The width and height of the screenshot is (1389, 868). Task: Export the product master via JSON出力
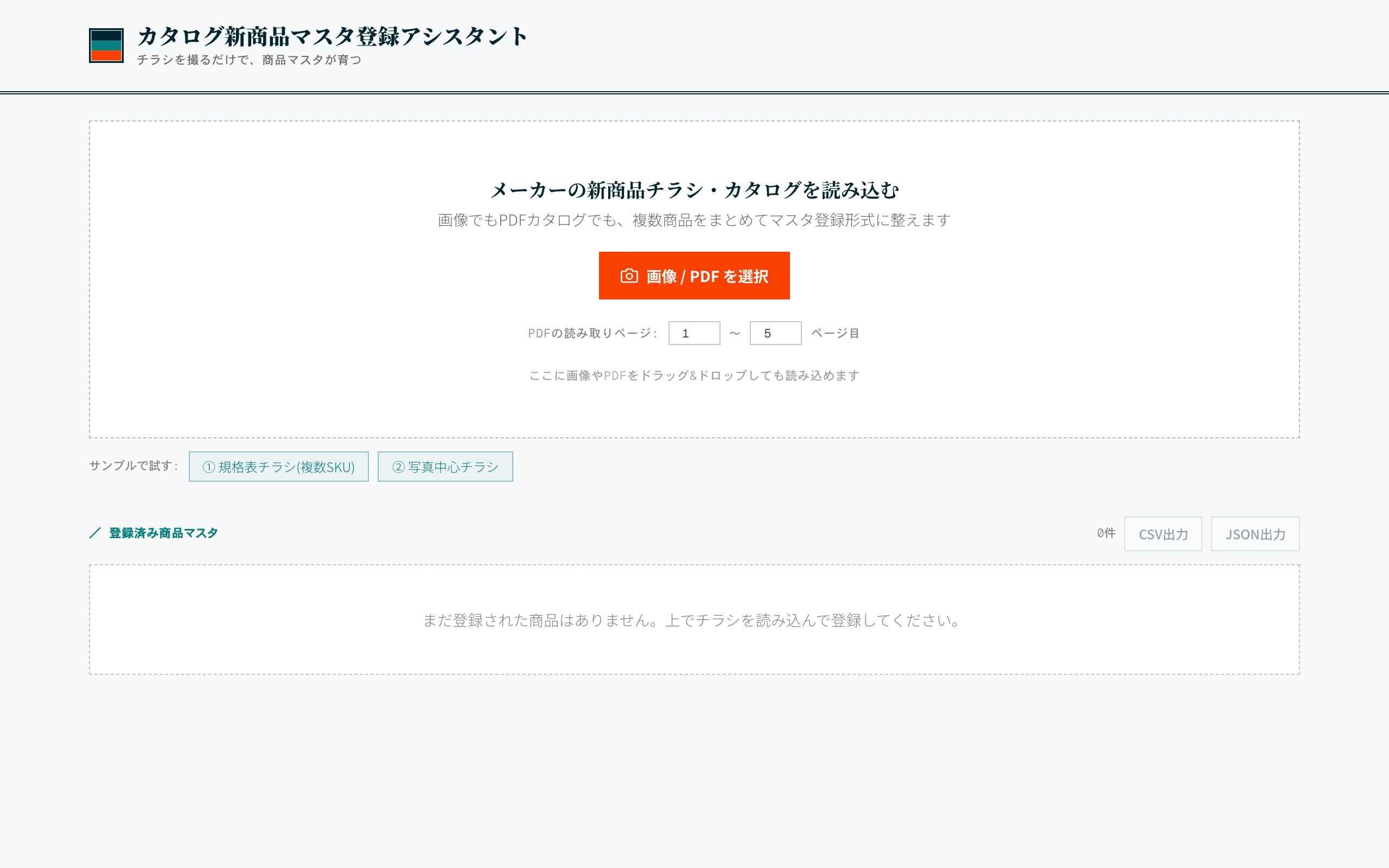point(1256,534)
